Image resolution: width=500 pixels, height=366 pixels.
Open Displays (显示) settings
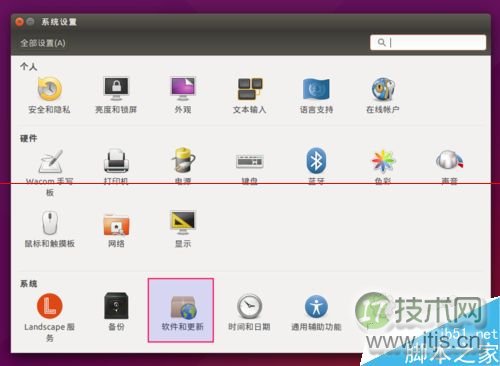(x=183, y=229)
